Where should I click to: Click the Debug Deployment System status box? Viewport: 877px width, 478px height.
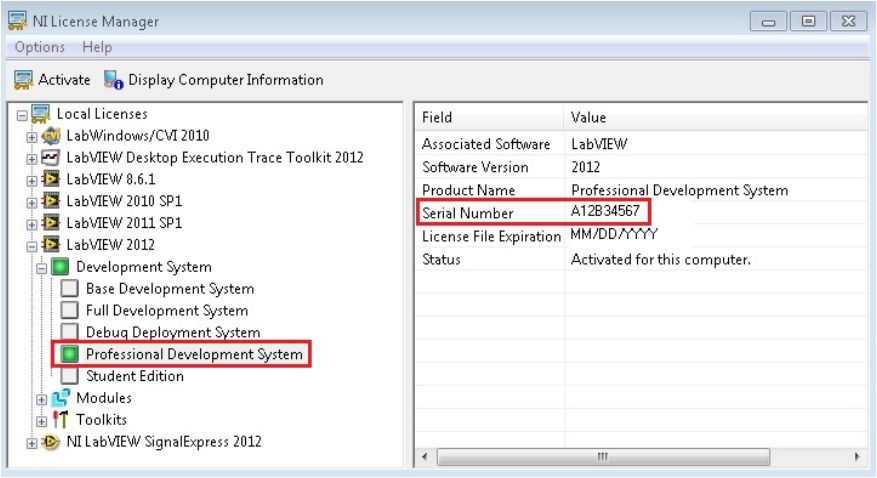pyautogui.click(x=69, y=332)
